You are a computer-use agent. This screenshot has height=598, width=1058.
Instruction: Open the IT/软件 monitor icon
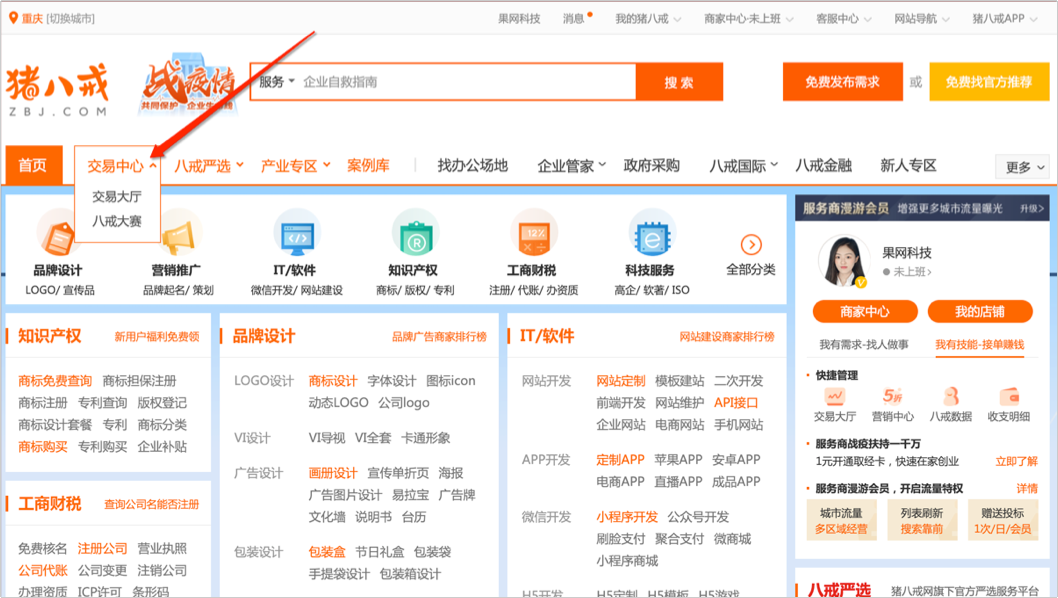[x=297, y=234]
